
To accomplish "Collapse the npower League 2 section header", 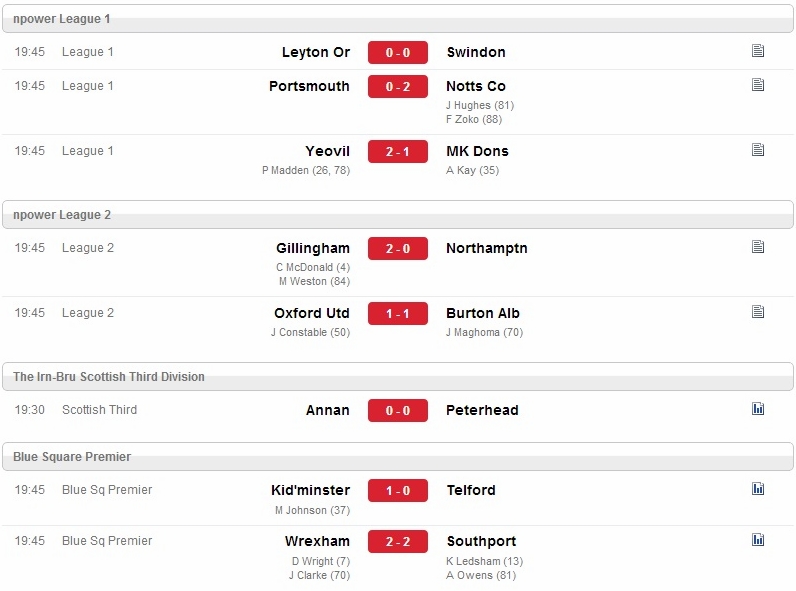I will pyautogui.click(x=397, y=215).
